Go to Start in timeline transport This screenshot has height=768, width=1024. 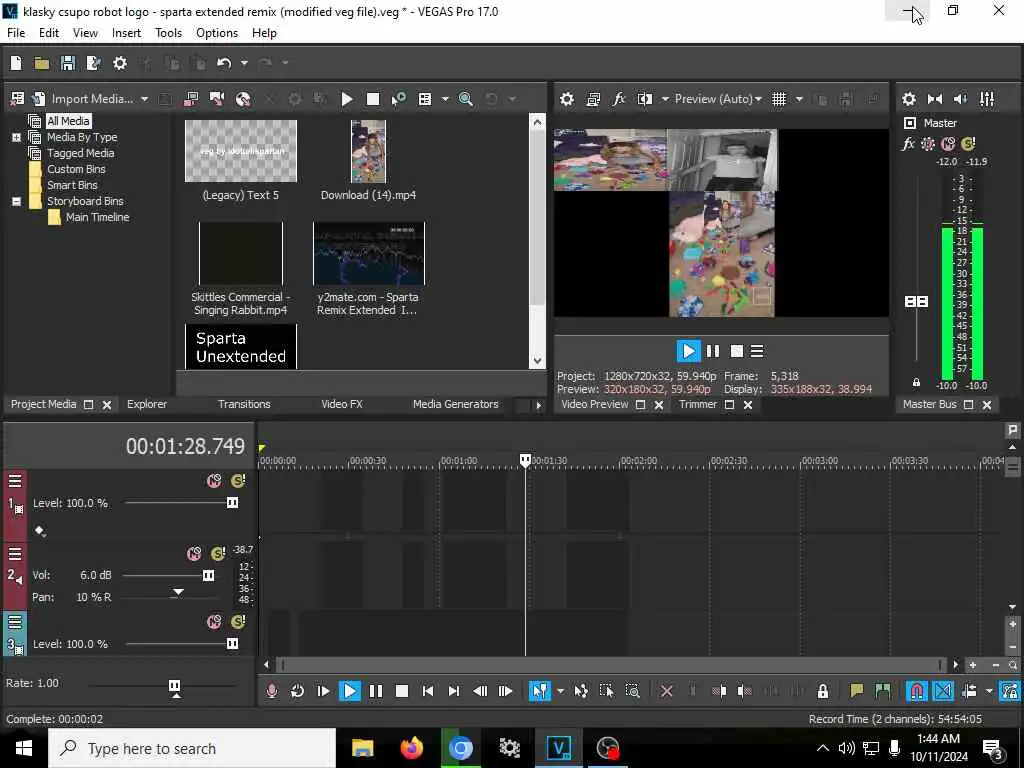coord(428,691)
